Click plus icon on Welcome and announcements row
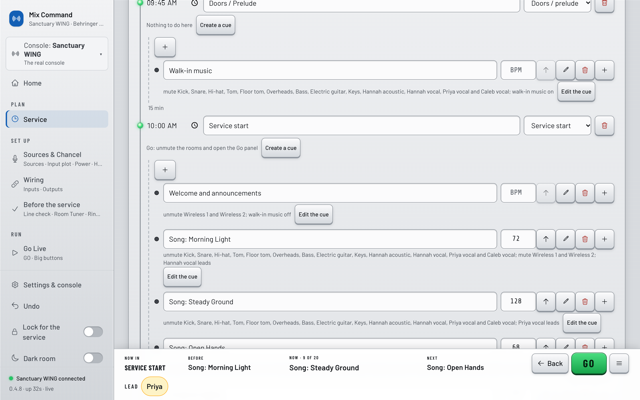 click(604, 193)
